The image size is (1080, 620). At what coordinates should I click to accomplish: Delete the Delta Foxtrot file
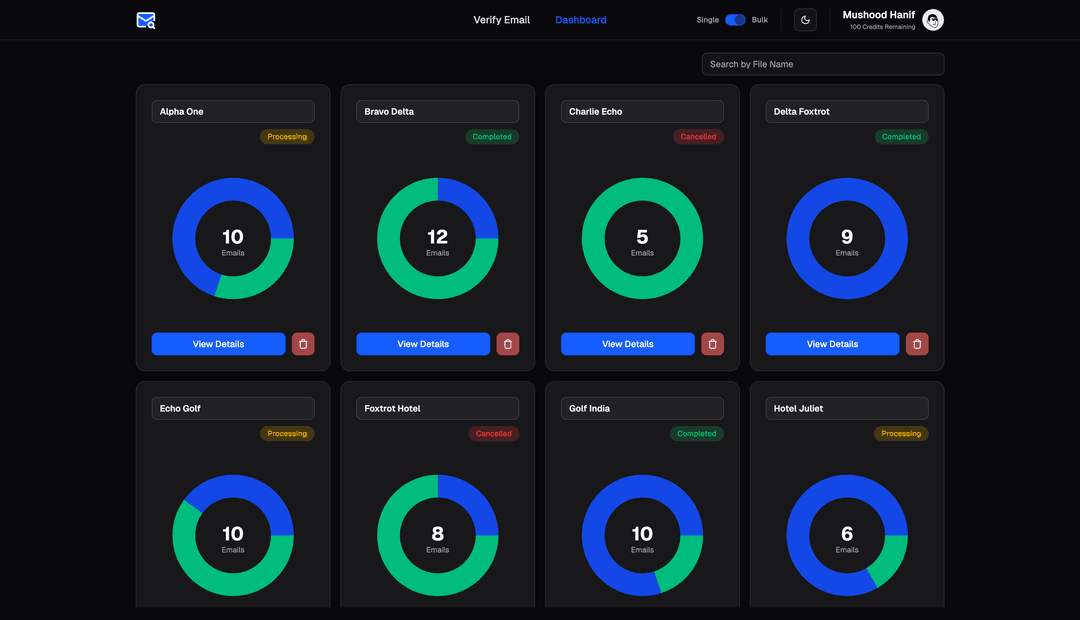(x=917, y=344)
